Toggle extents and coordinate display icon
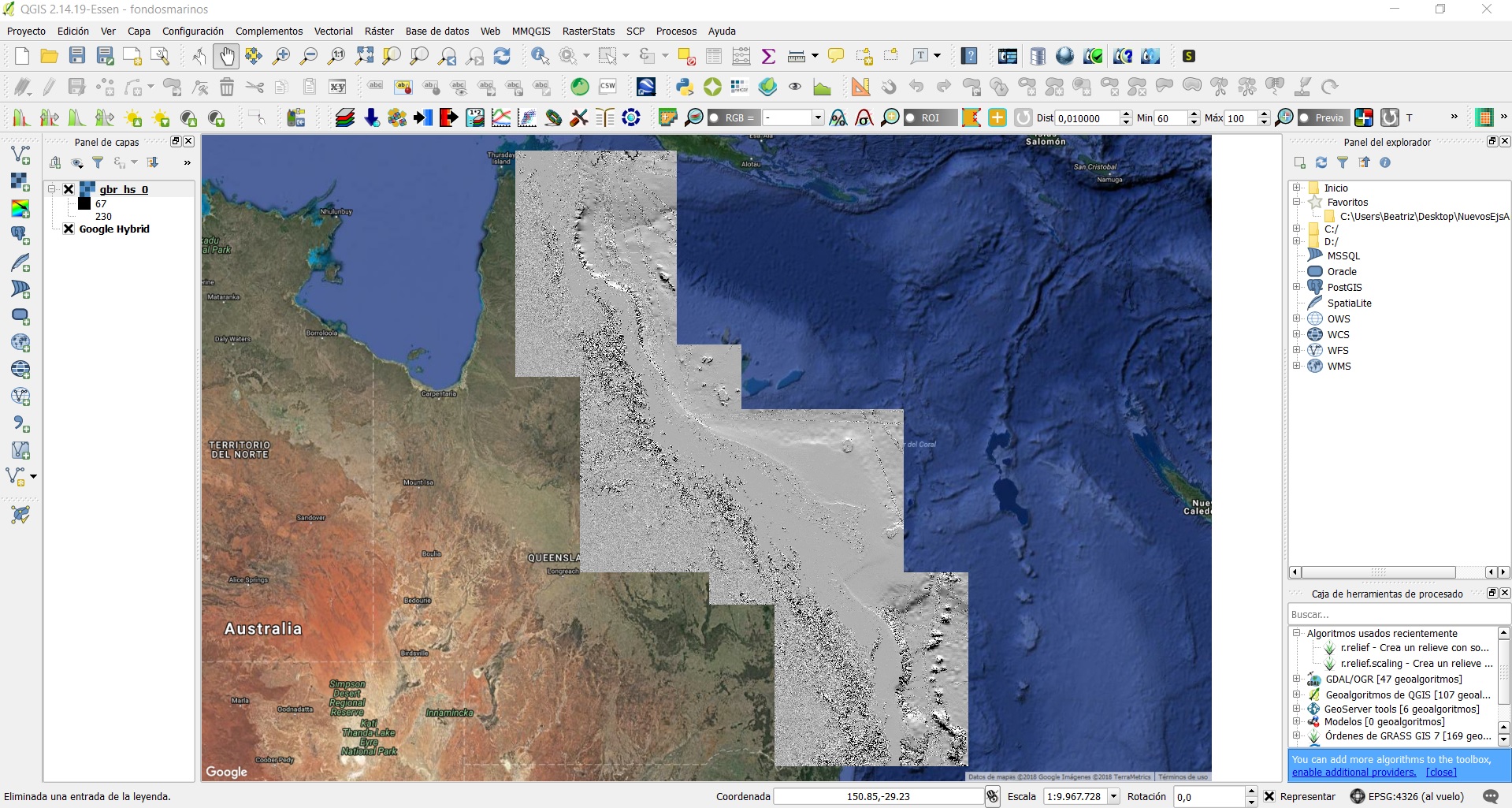 point(993,796)
